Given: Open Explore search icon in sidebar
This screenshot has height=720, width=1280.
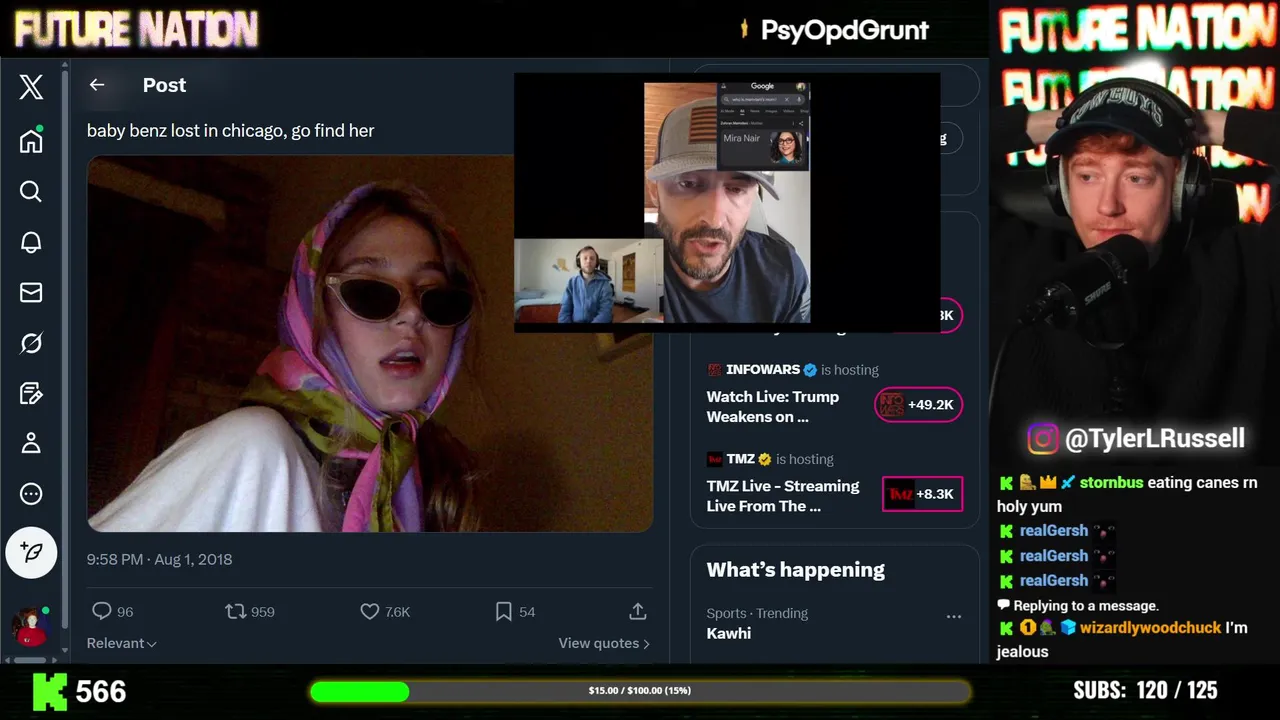Looking at the screenshot, I should point(31,191).
